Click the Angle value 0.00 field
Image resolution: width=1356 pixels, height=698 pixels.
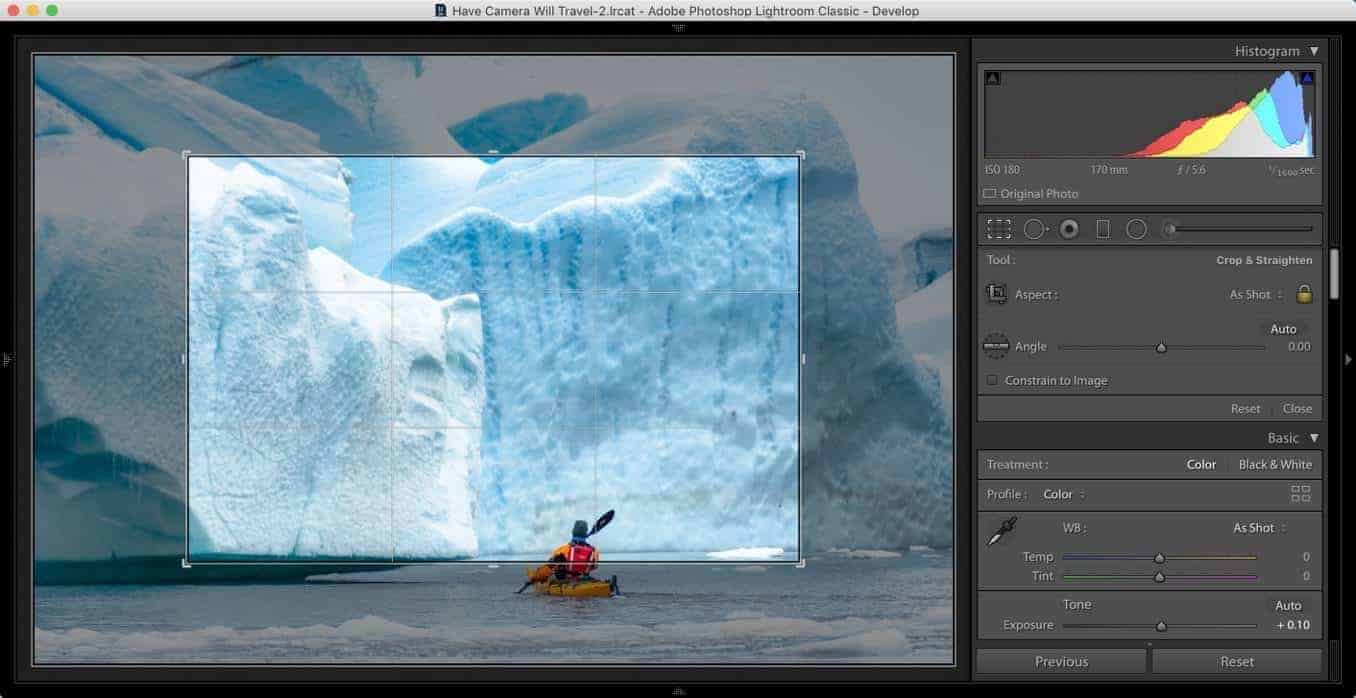pyautogui.click(x=1298, y=347)
